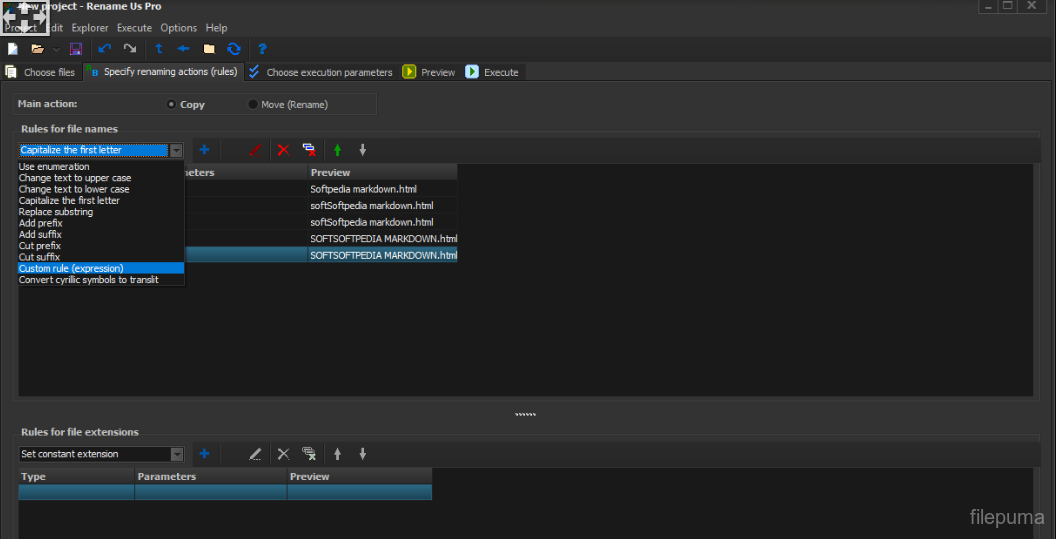The height and width of the screenshot is (539, 1056).
Task: Add a new file name rule with plus icon
Action: 204,150
